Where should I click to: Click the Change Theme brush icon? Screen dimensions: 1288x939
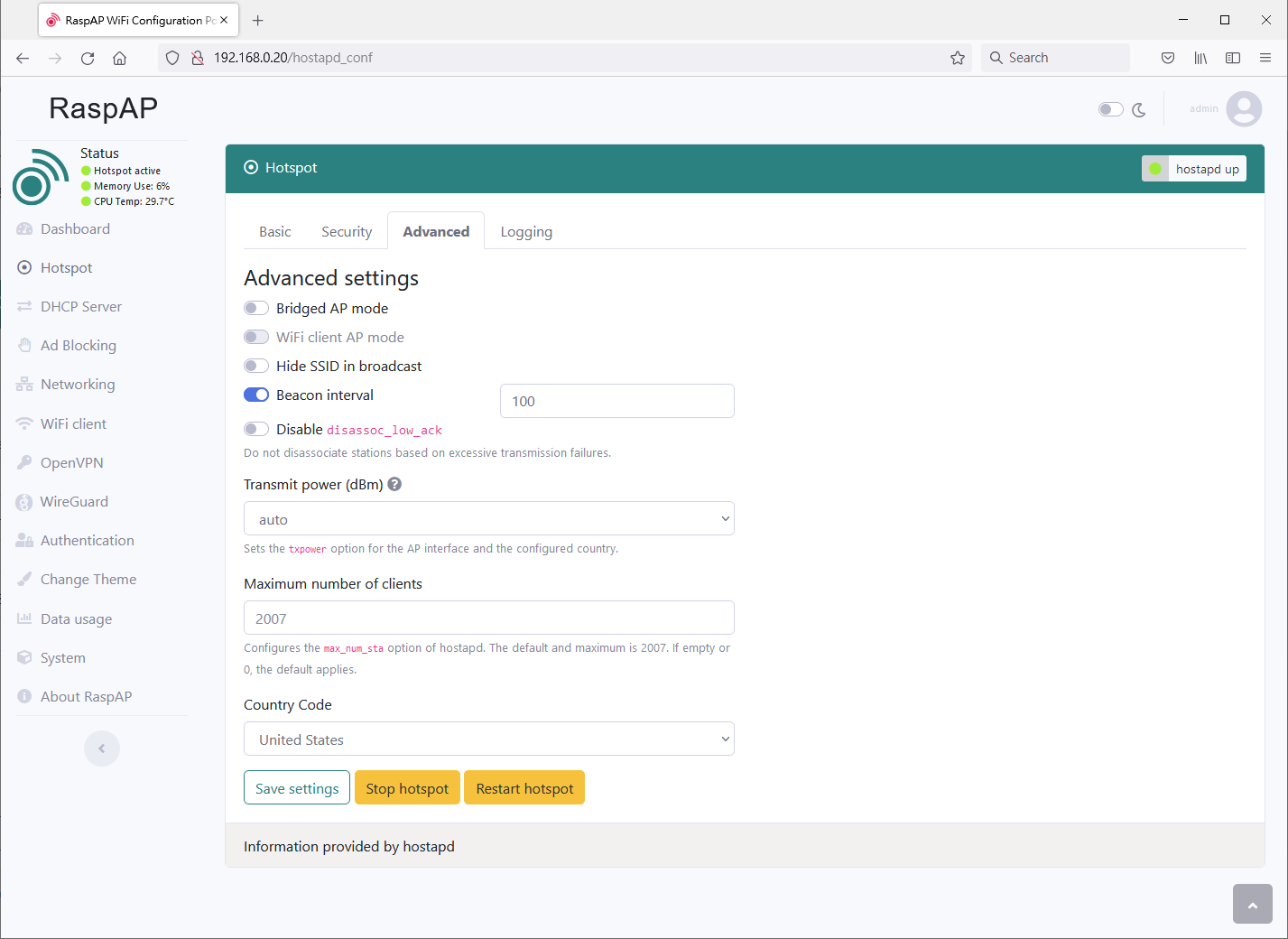24,580
